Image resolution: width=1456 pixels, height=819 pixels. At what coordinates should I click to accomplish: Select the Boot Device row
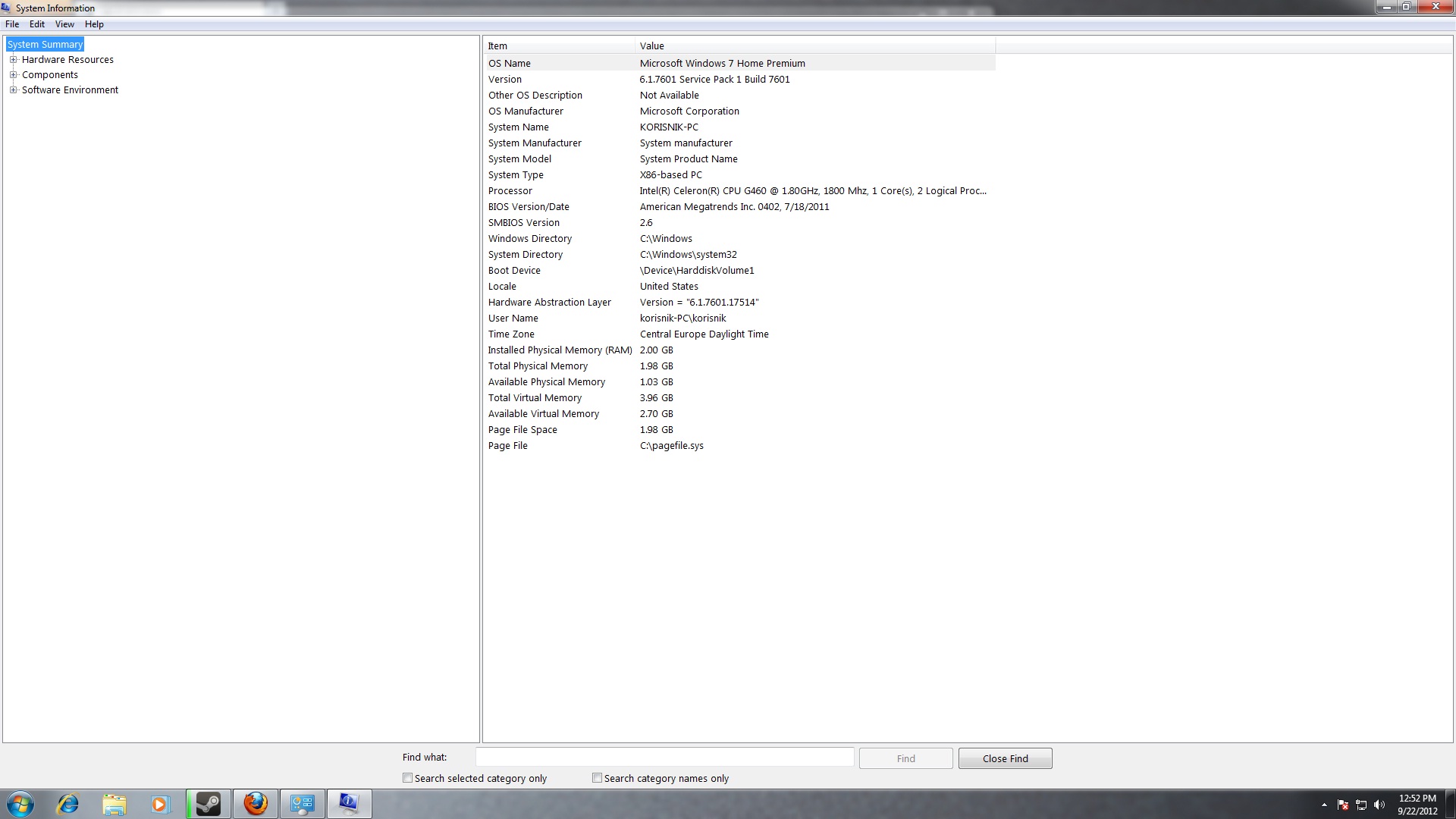point(740,271)
